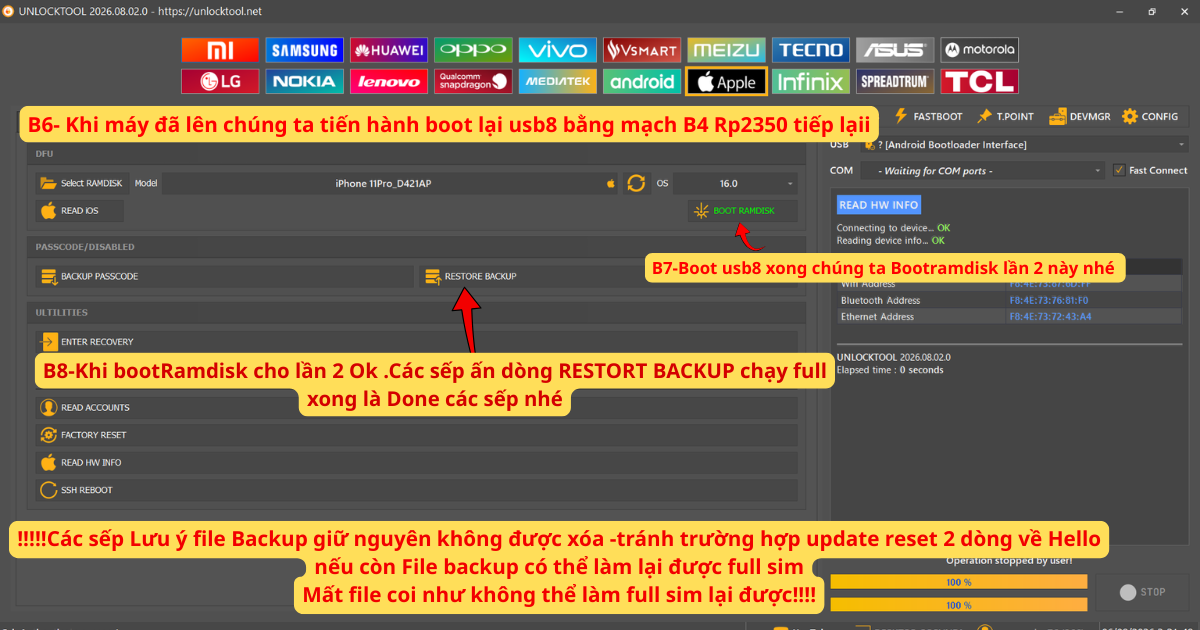Open the Lenovo brand section

(x=389, y=81)
